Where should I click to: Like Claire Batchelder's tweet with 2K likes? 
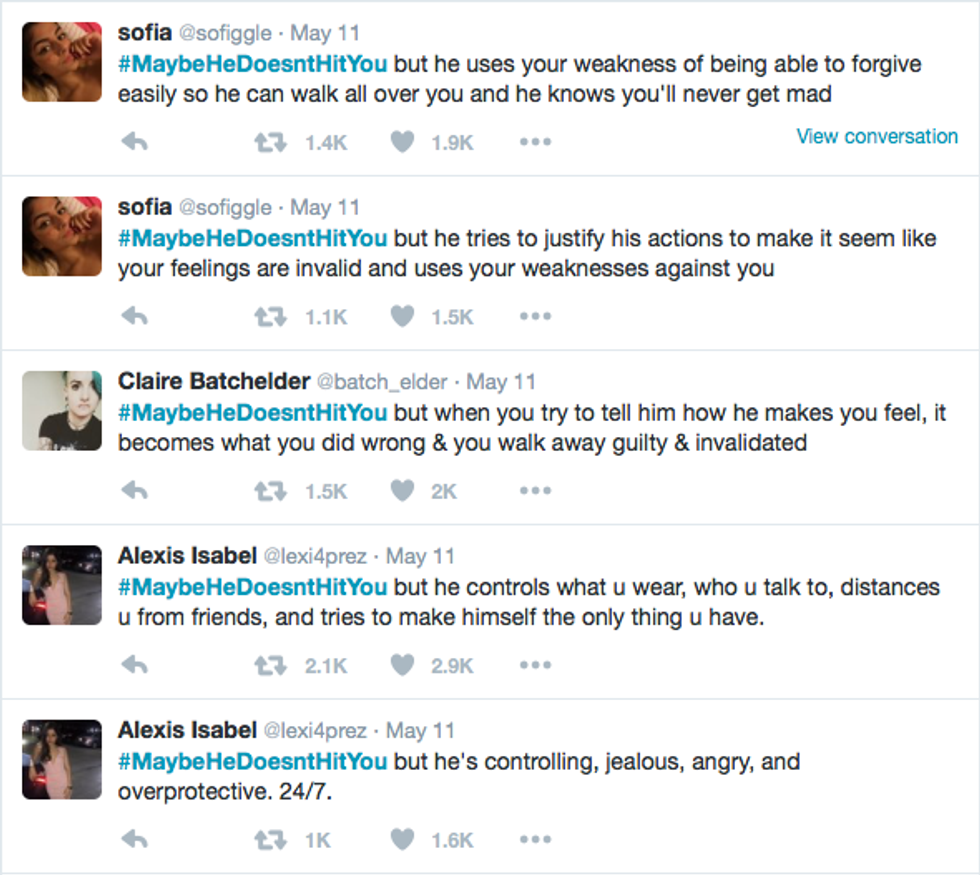point(402,491)
